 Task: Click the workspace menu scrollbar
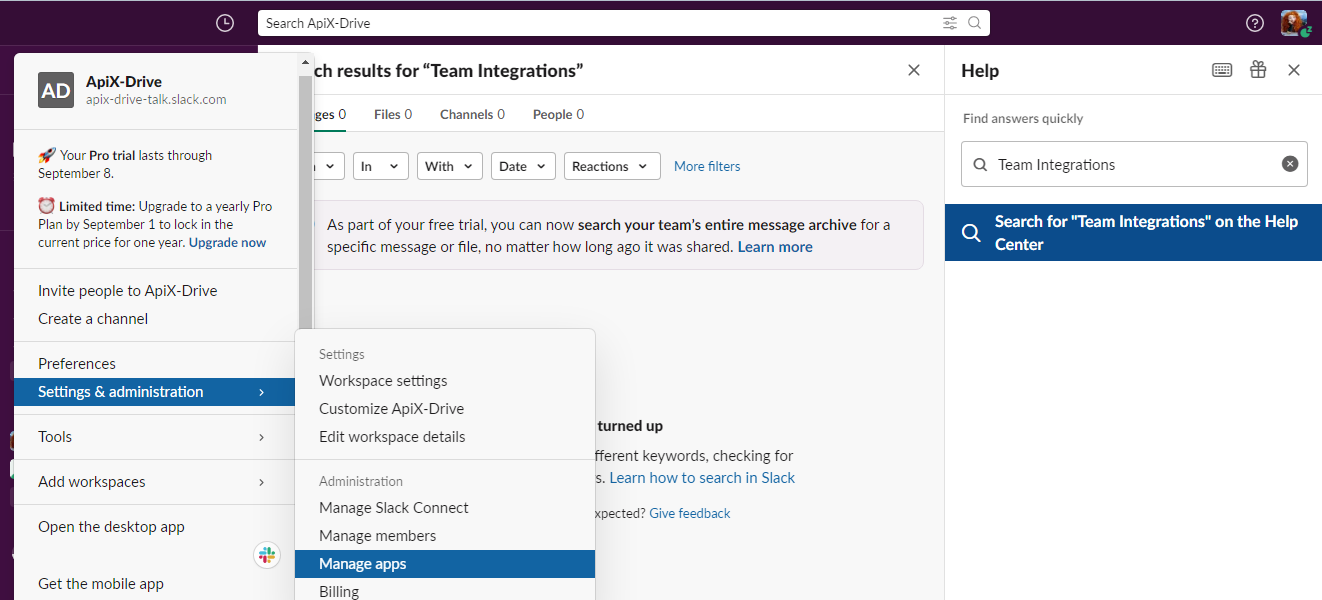point(306,200)
